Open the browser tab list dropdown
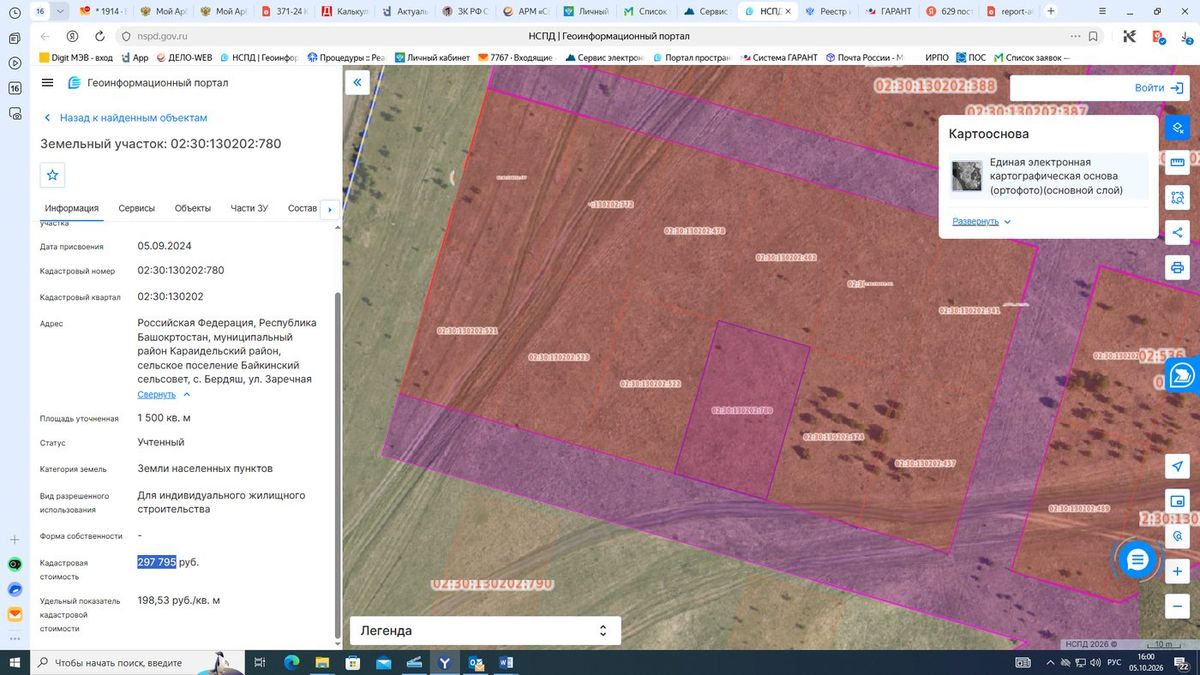This screenshot has height=675, width=1200. tap(58, 12)
